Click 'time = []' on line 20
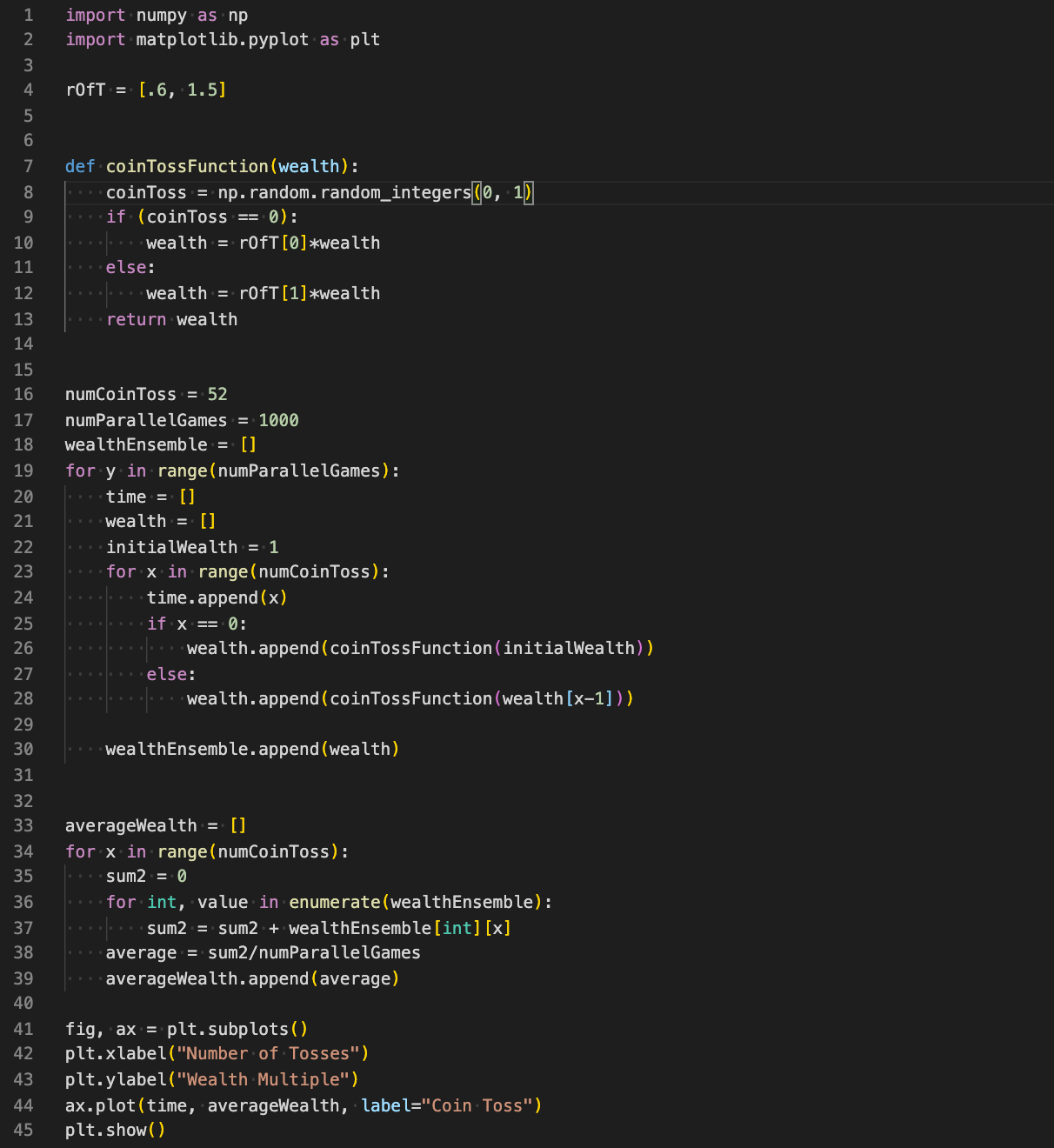This screenshot has height=1148, width=1054. point(150,497)
